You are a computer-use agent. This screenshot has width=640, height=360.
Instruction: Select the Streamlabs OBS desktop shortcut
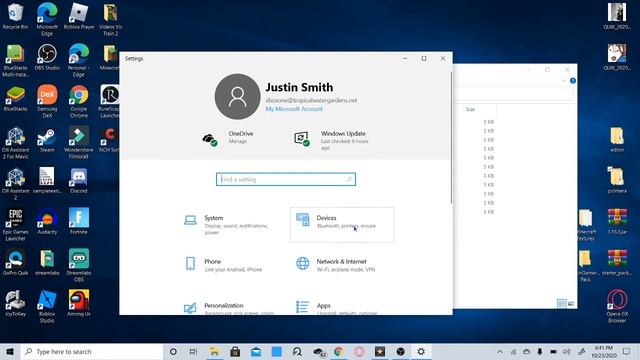[79, 265]
